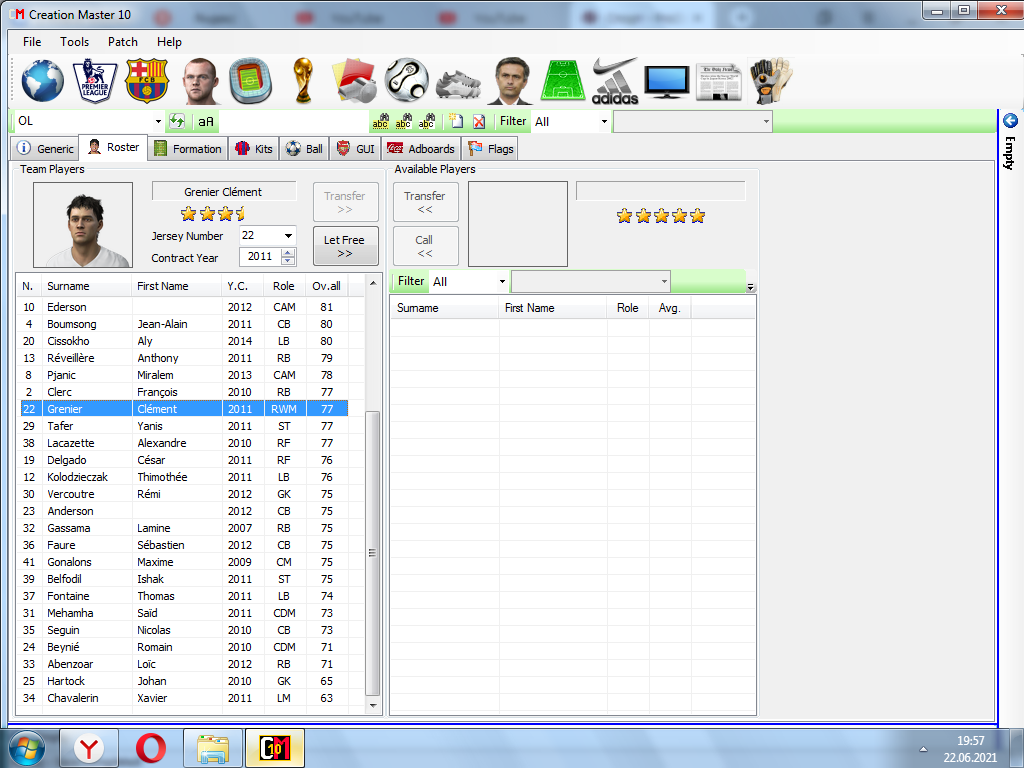This screenshot has width=1024, height=768.
Task: Open the goalkeeper gloves icon
Action: pos(771,81)
